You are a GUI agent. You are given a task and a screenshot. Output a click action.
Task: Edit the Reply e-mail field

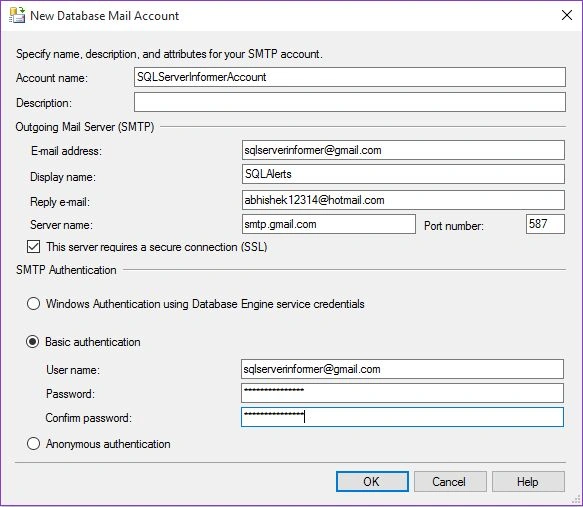pos(403,200)
